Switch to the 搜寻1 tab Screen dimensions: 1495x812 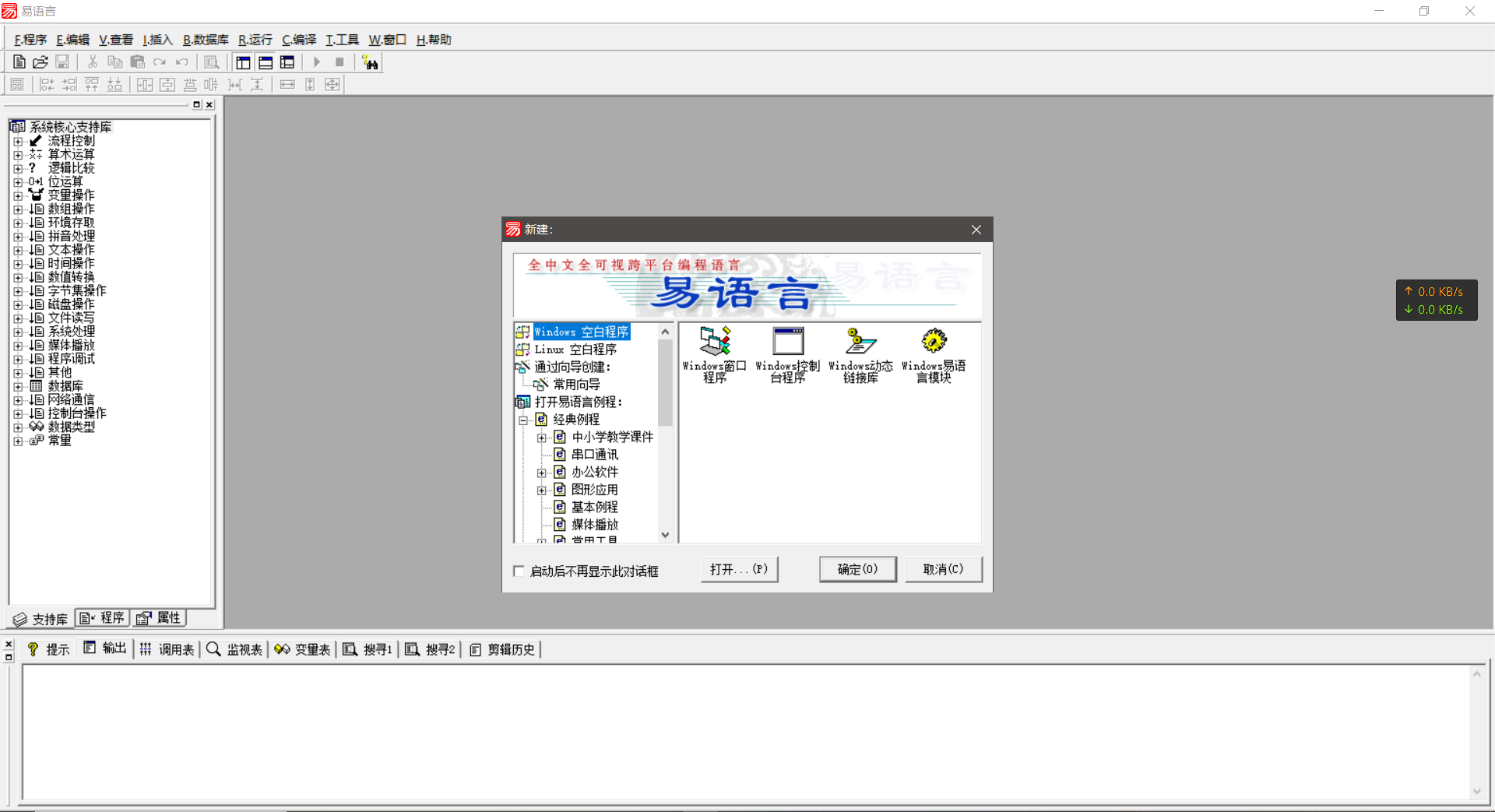(368, 649)
